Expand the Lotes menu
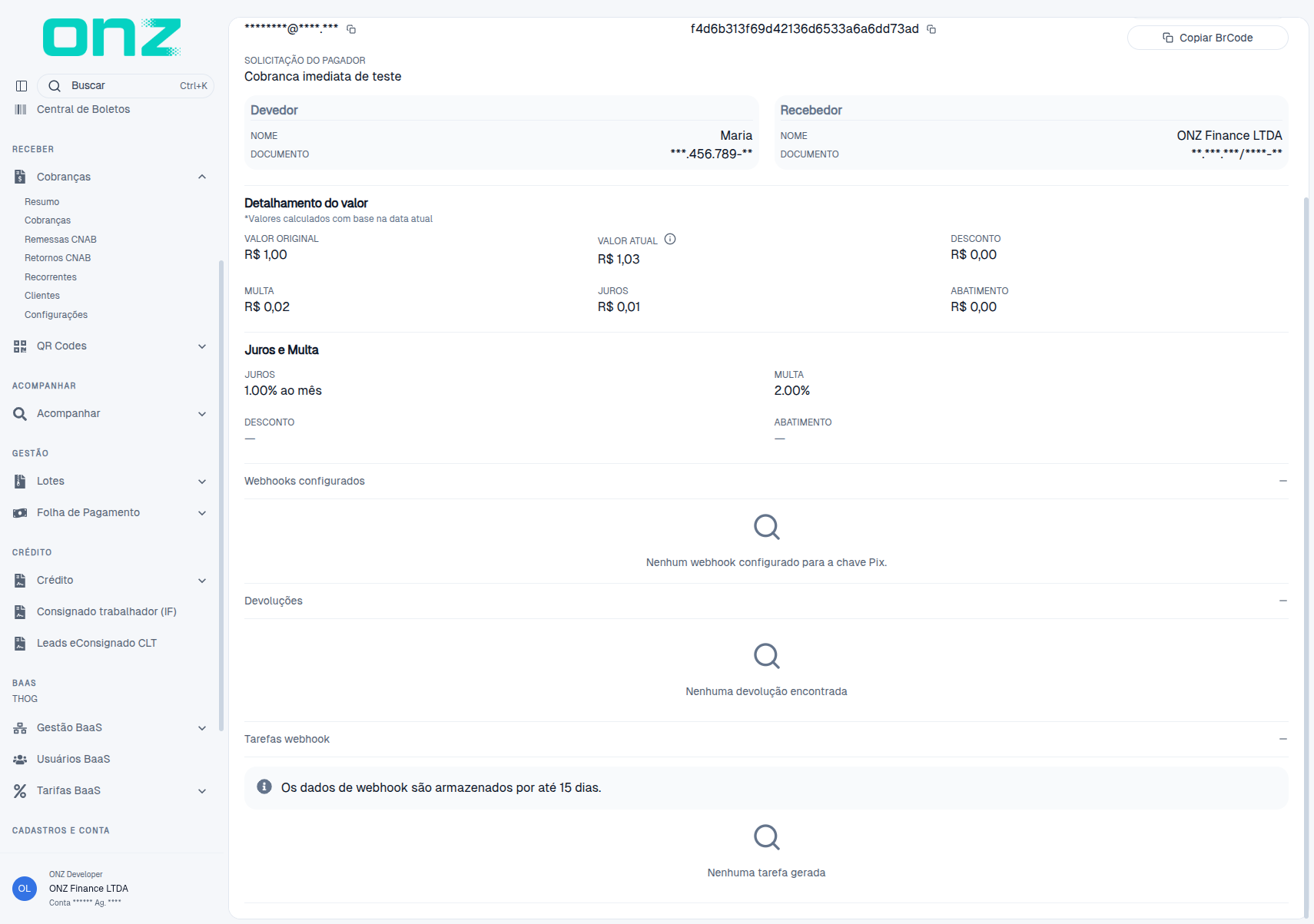 click(x=202, y=482)
